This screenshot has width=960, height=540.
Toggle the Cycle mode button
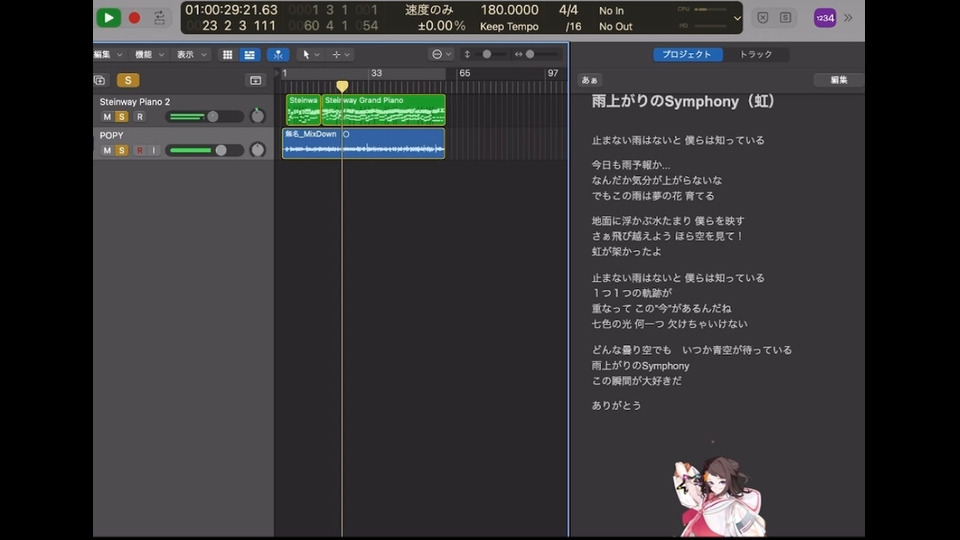click(x=159, y=18)
